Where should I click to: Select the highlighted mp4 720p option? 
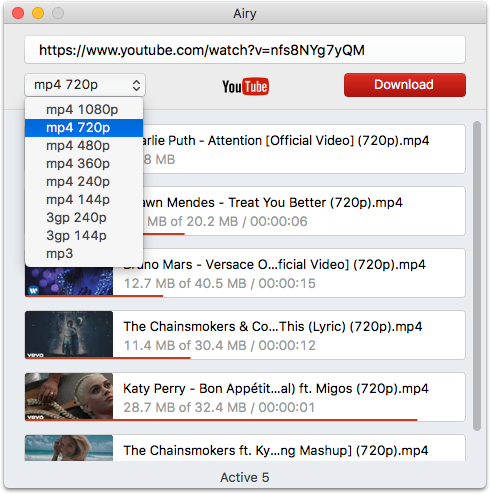point(84,128)
